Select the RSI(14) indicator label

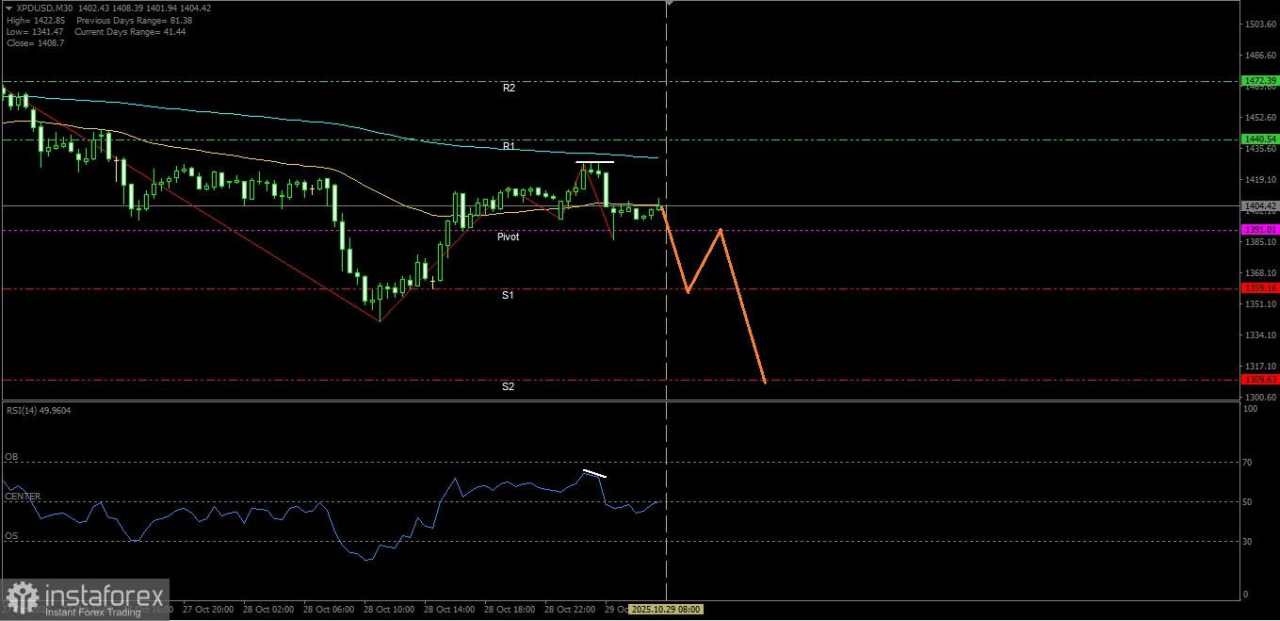[x=38, y=410]
